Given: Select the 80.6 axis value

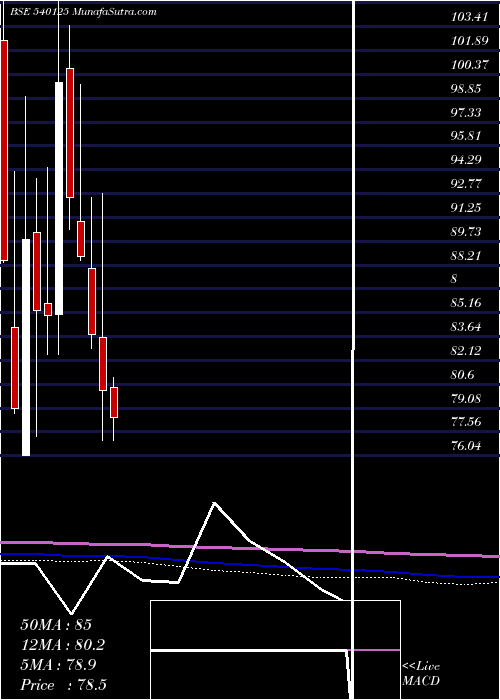Looking at the screenshot, I should [463, 374].
